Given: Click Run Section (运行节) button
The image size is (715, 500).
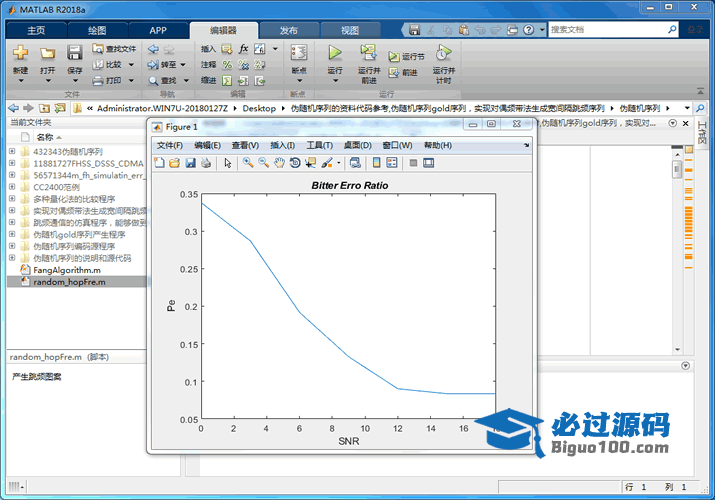Looking at the screenshot, I should pos(406,57).
